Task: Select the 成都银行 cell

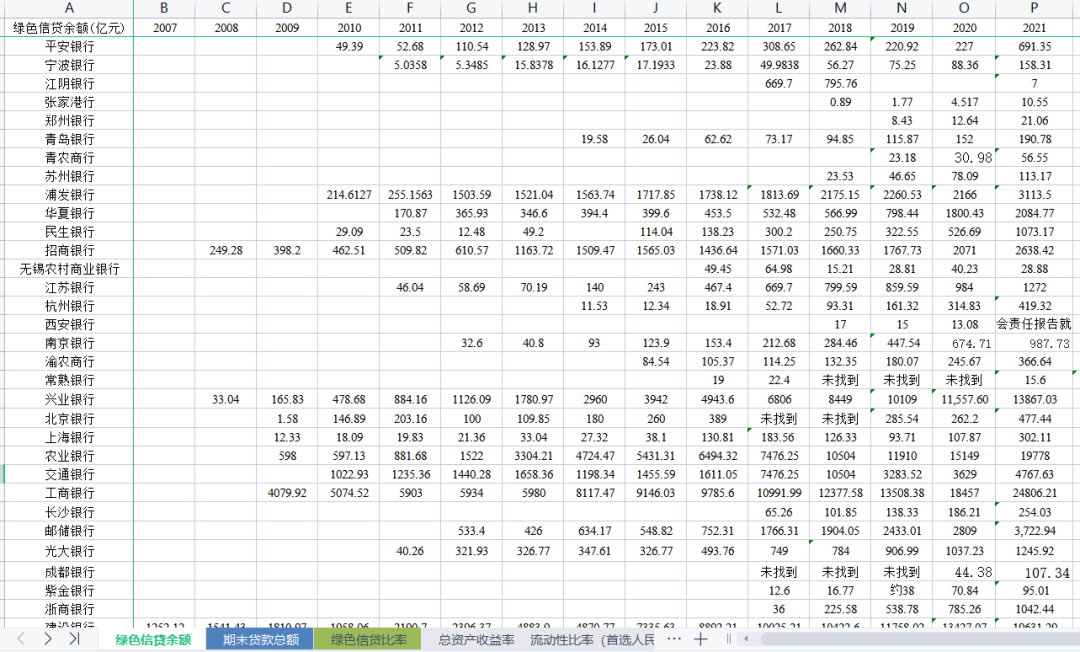Action: point(69,572)
